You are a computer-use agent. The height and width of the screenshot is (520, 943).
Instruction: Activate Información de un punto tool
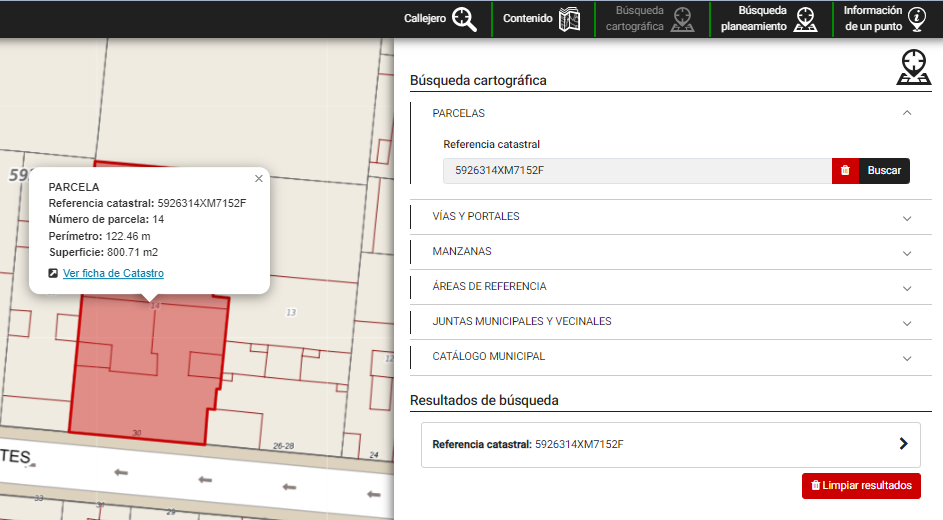(886, 19)
